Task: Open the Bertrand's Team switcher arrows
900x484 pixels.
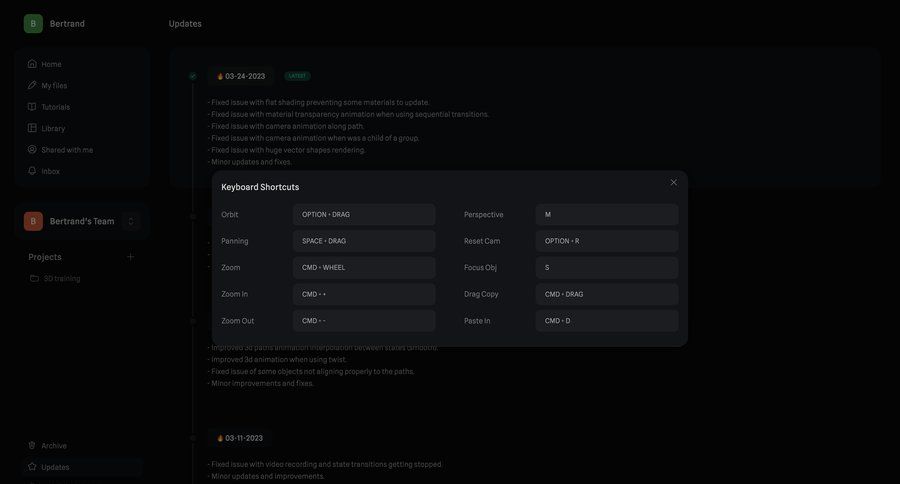Action: 131,221
